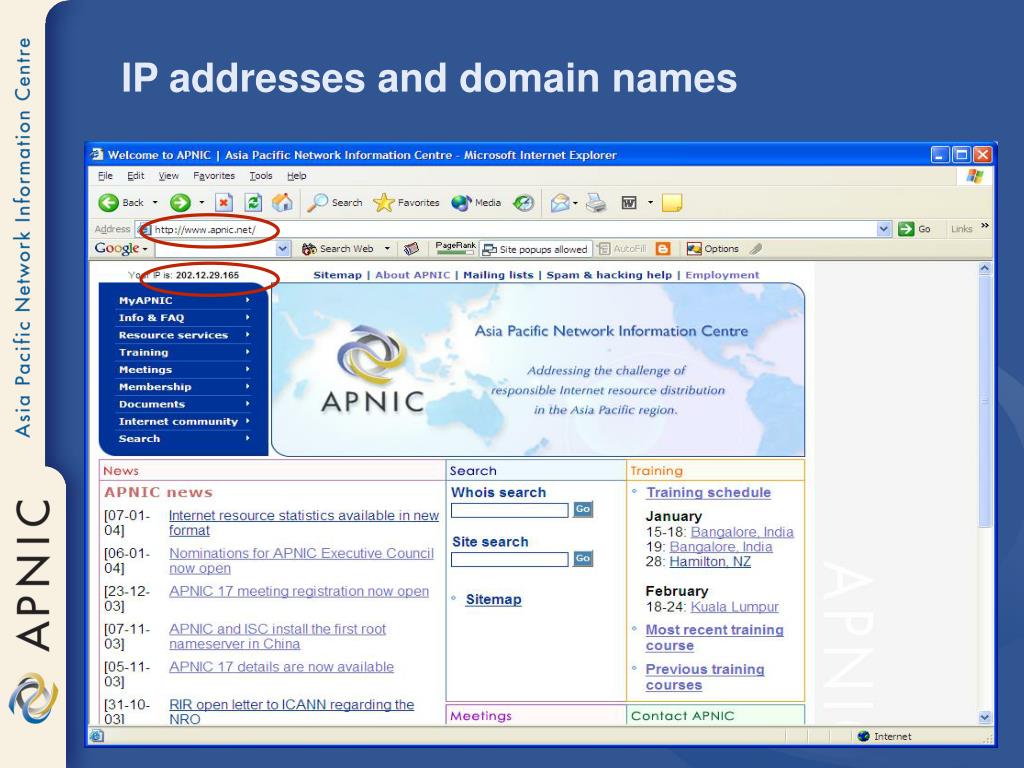Screen dimensions: 1024x768
Task: Click Go next to Site search
Action: click(583, 558)
